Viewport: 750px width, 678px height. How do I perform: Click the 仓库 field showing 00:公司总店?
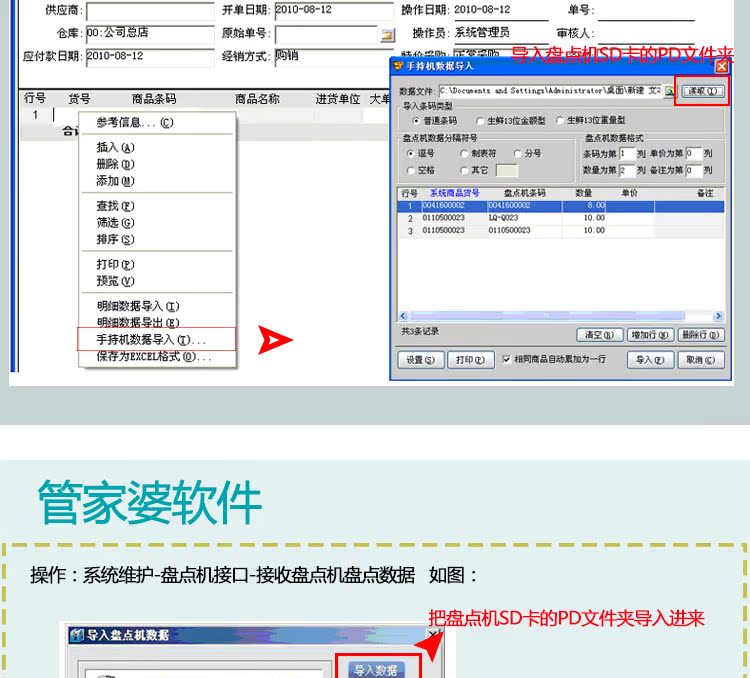[x=150, y=34]
